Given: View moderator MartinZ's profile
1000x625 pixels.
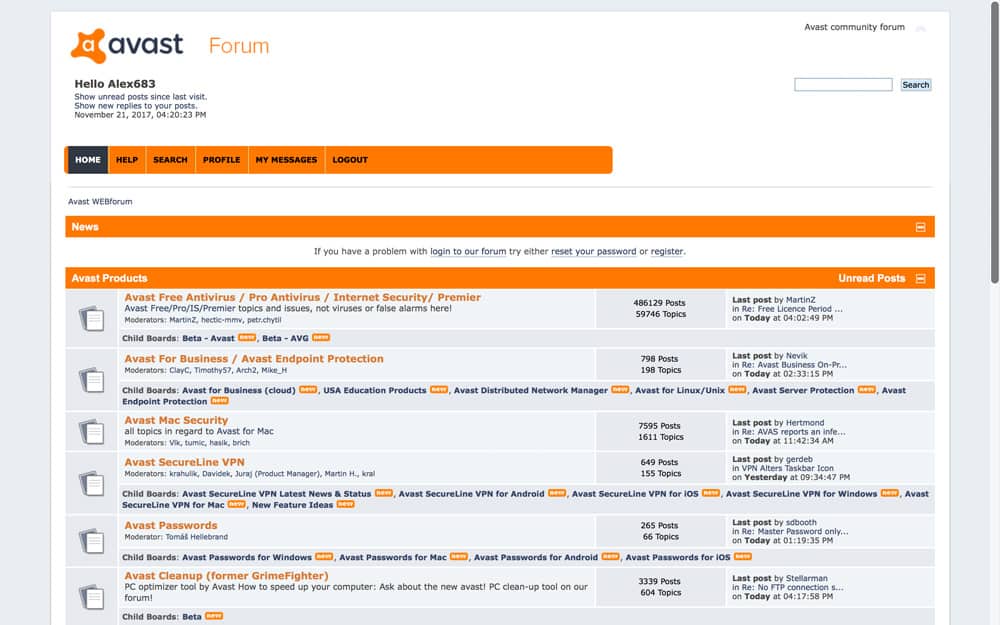Looking at the screenshot, I should click(x=182, y=320).
